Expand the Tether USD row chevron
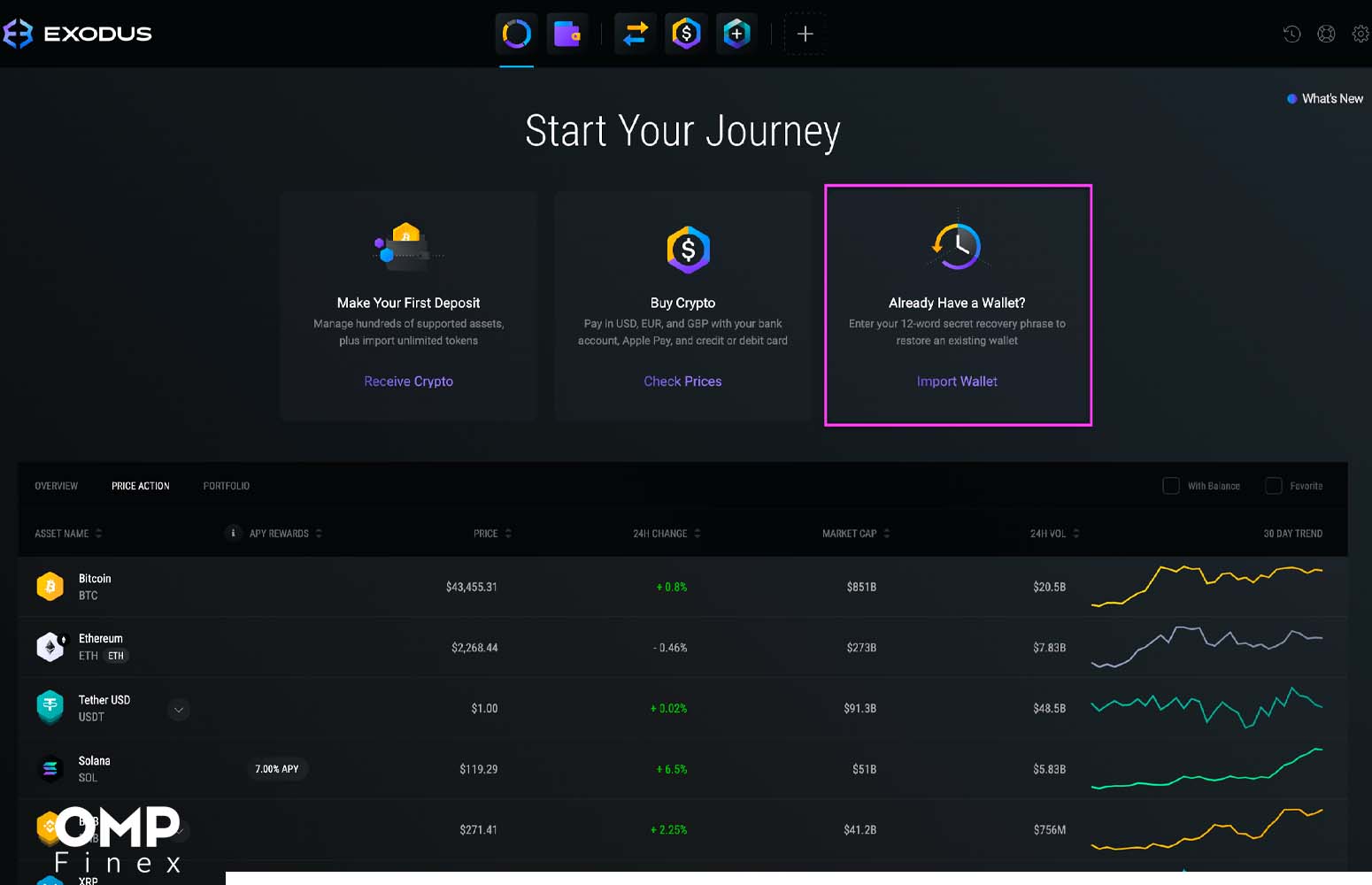1372x885 pixels. point(179,710)
